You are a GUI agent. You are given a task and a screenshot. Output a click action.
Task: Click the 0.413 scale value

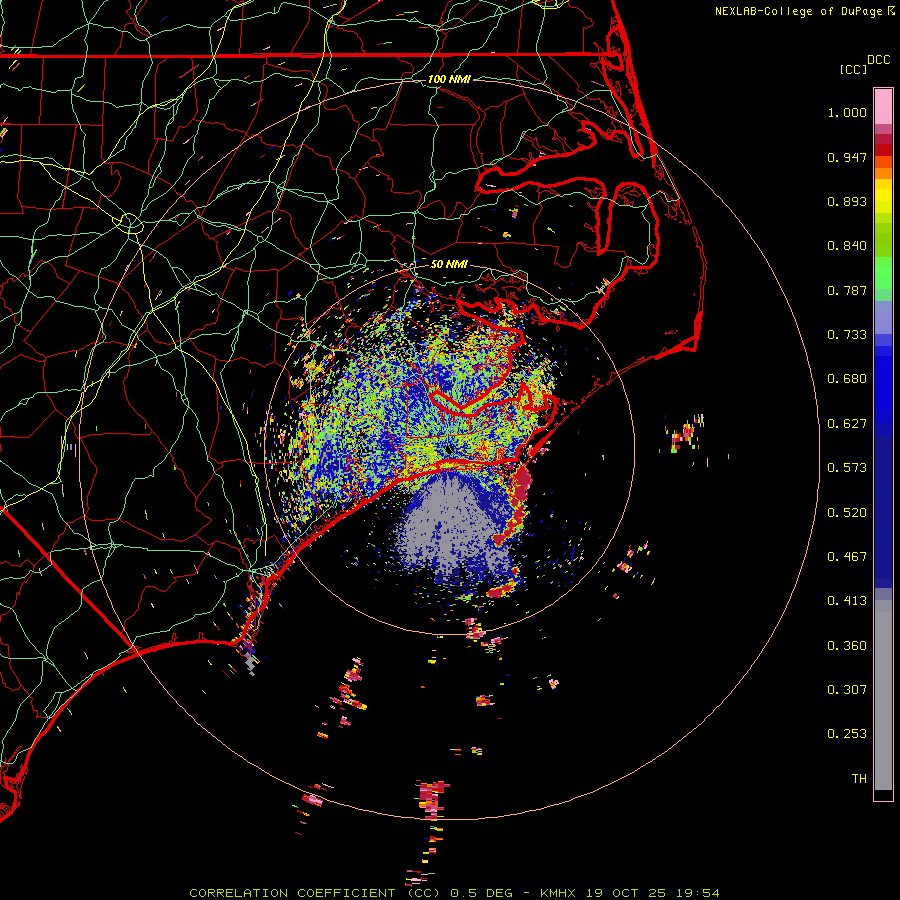coord(847,601)
